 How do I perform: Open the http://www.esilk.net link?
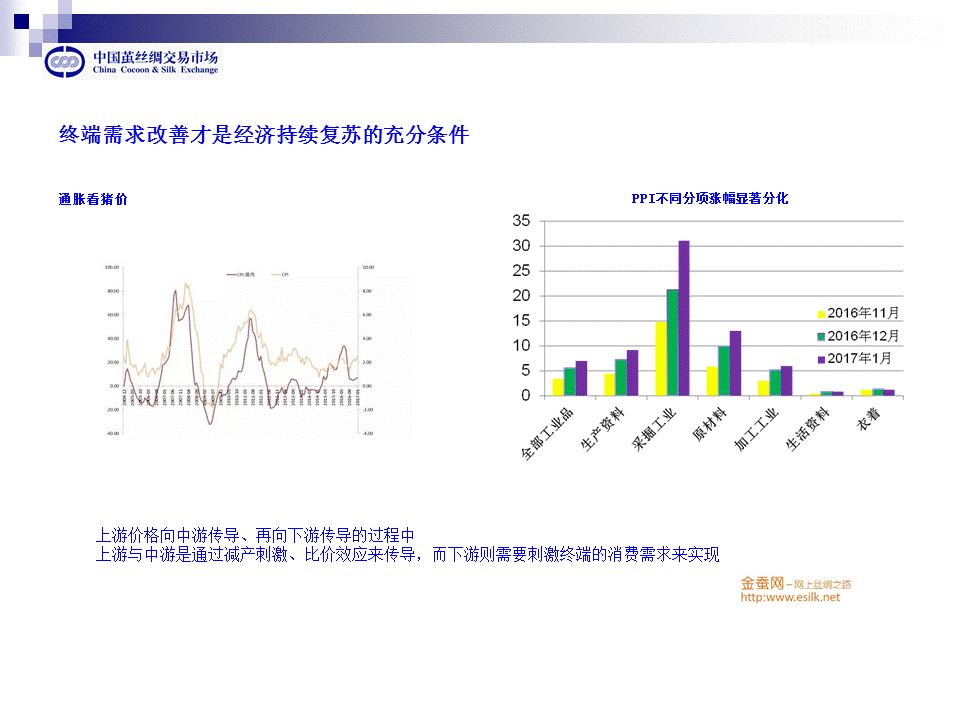[x=789, y=598]
